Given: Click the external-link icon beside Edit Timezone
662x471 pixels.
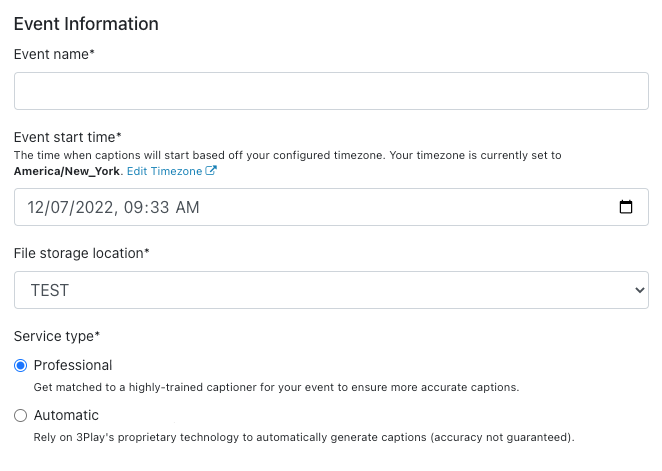Looking at the screenshot, I should click(x=211, y=171).
